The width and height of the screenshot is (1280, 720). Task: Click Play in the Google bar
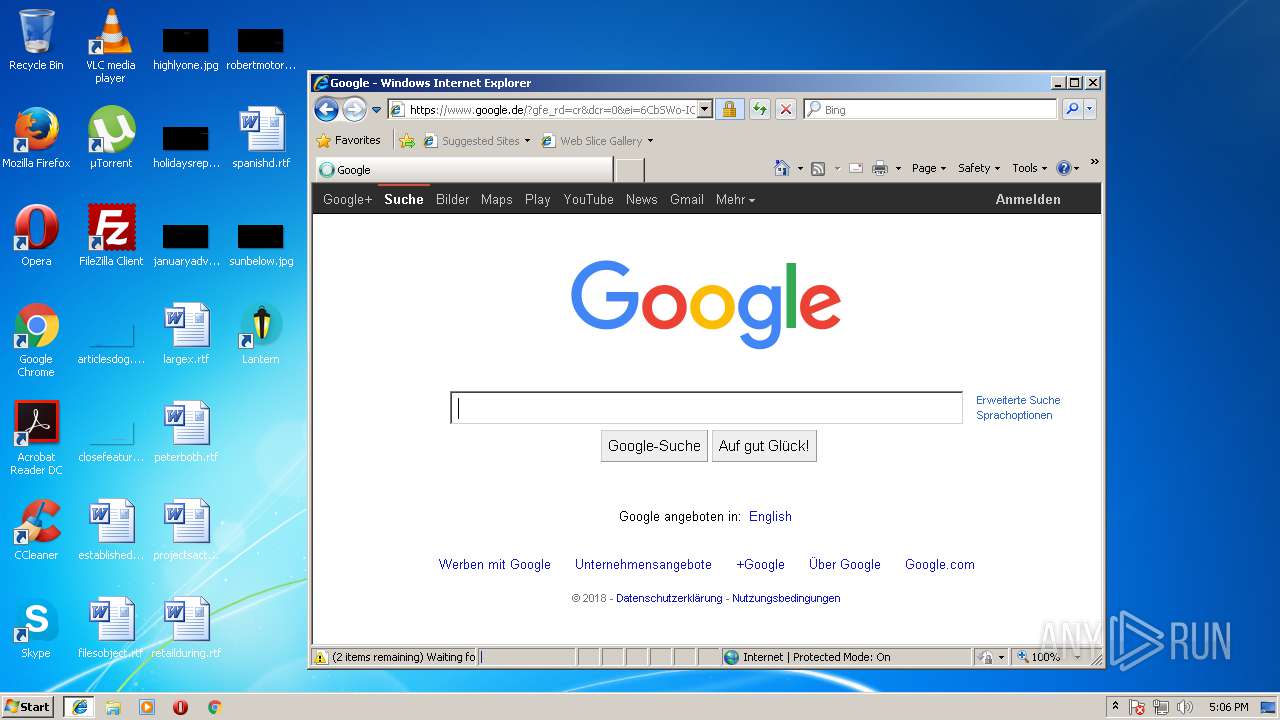pyautogui.click(x=537, y=199)
